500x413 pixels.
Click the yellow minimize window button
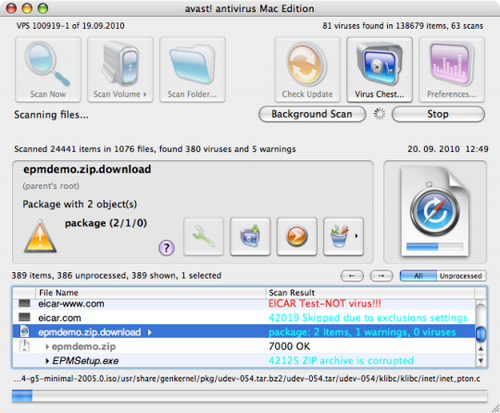click(x=27, y=8)
